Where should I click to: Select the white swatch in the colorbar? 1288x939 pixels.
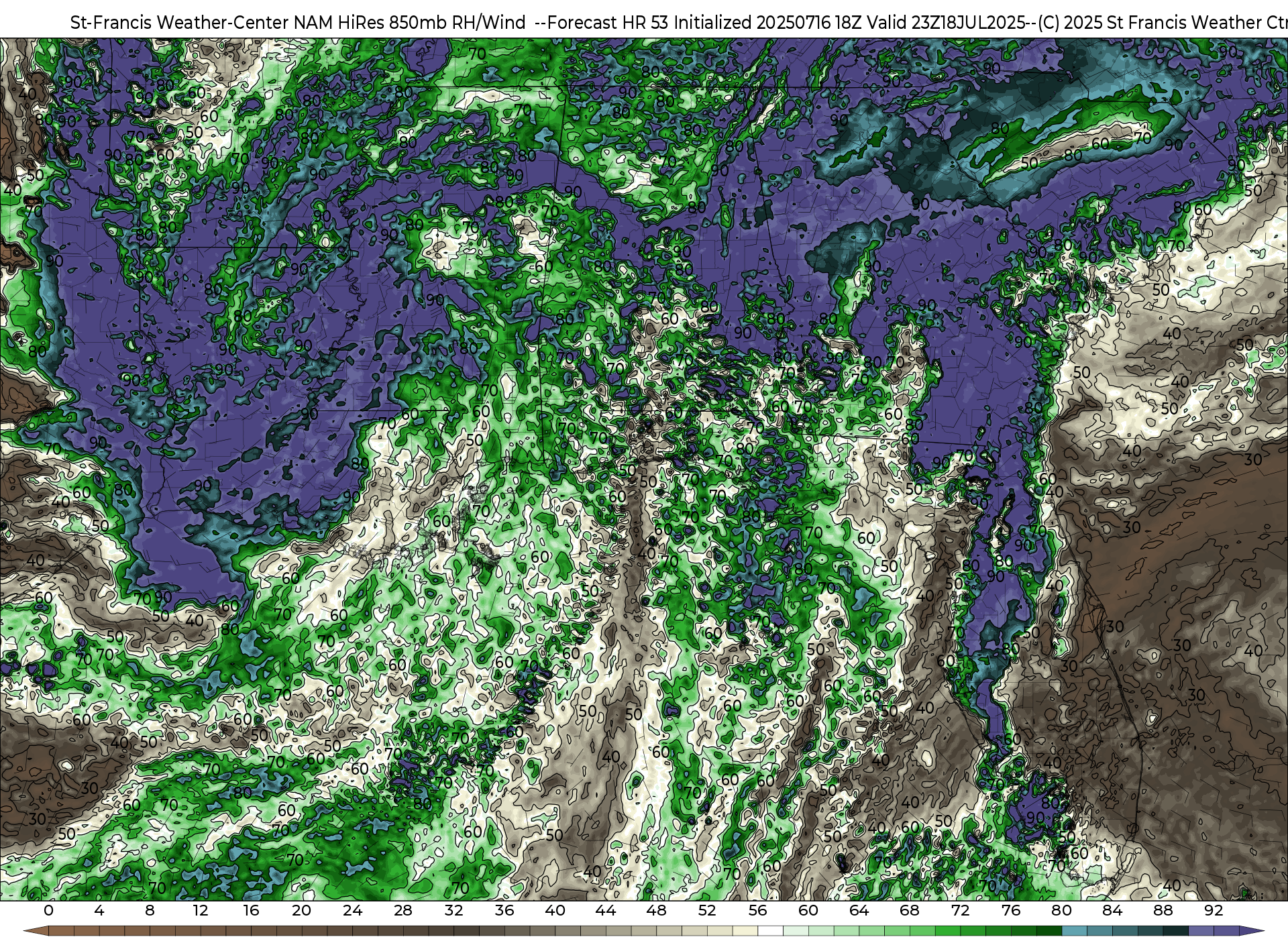pyautogui.click(x=770, y=931)
